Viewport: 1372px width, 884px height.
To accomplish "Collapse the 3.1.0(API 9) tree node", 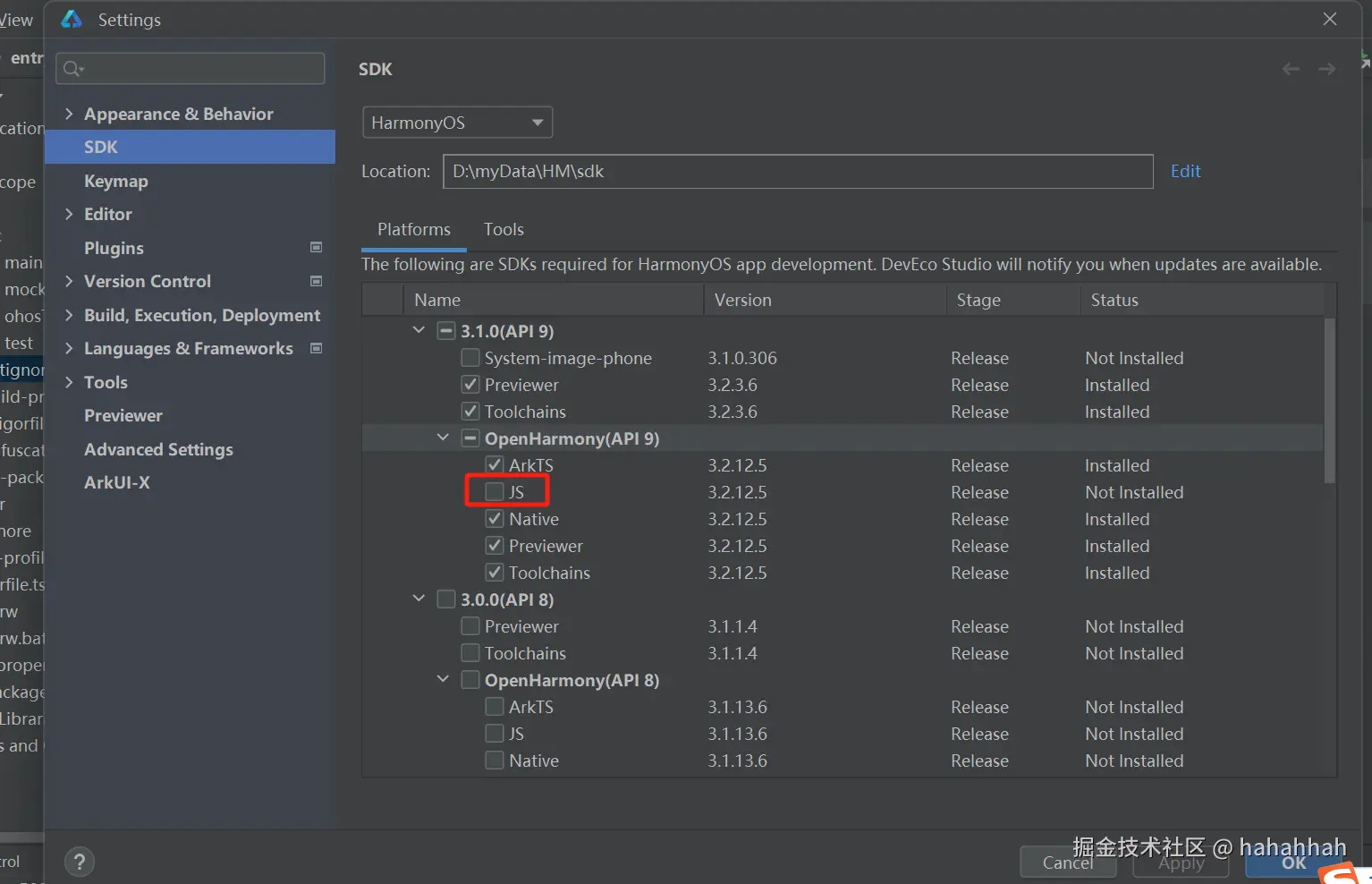I will coord(419,330).
